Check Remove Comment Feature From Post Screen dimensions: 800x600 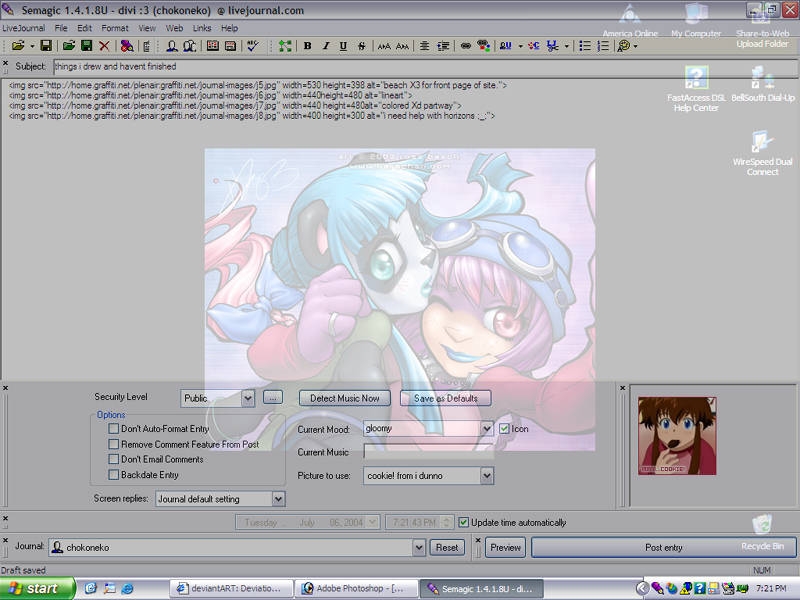114,444
